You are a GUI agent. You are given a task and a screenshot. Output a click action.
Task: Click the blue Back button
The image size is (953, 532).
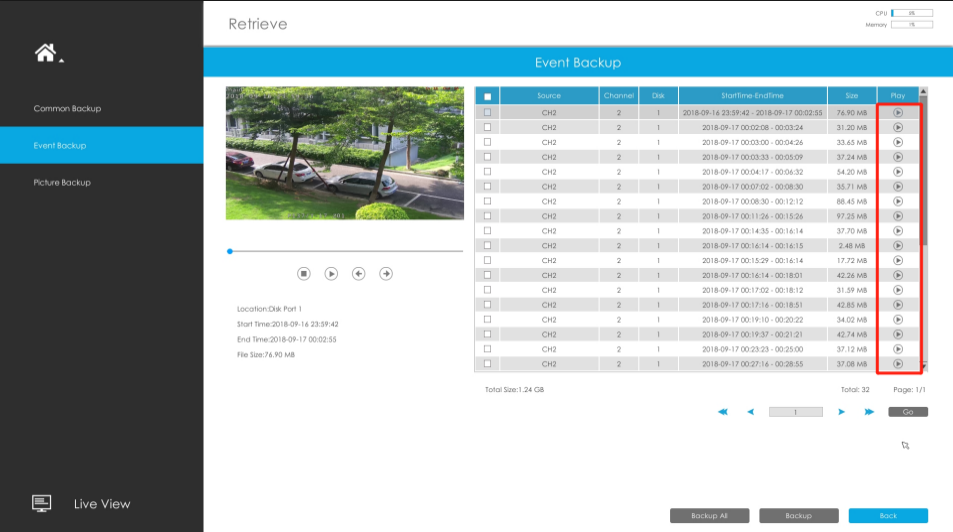pyautogui.click(x=888, y=516)
